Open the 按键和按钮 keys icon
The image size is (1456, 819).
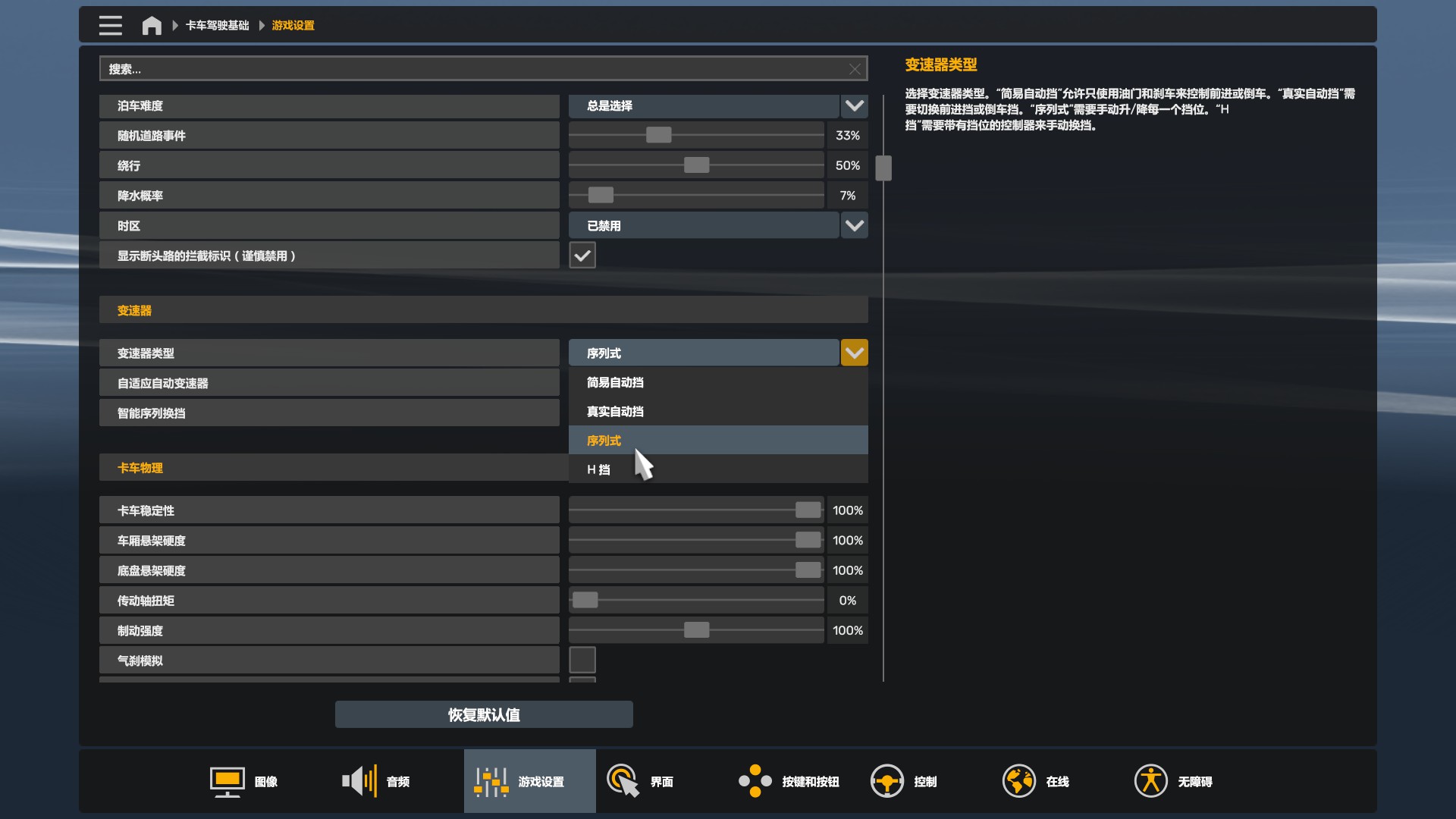(x=755, y=781)
